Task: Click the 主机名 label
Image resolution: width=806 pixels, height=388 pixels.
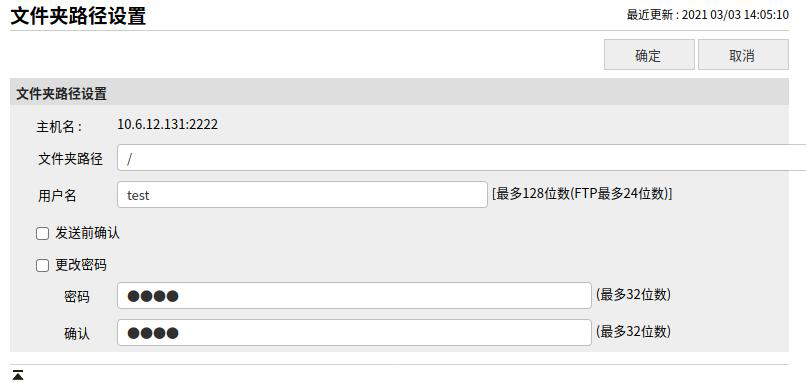Action: coord(59,126)
